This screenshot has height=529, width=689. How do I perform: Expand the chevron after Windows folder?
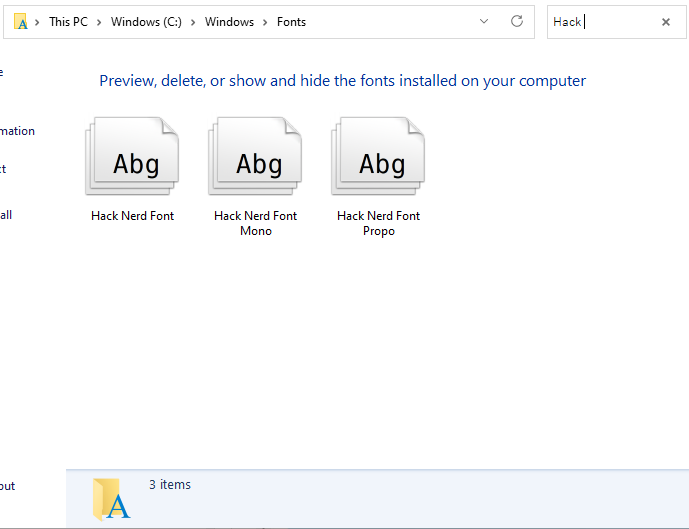pyautogui.click(x=265, y=22)
